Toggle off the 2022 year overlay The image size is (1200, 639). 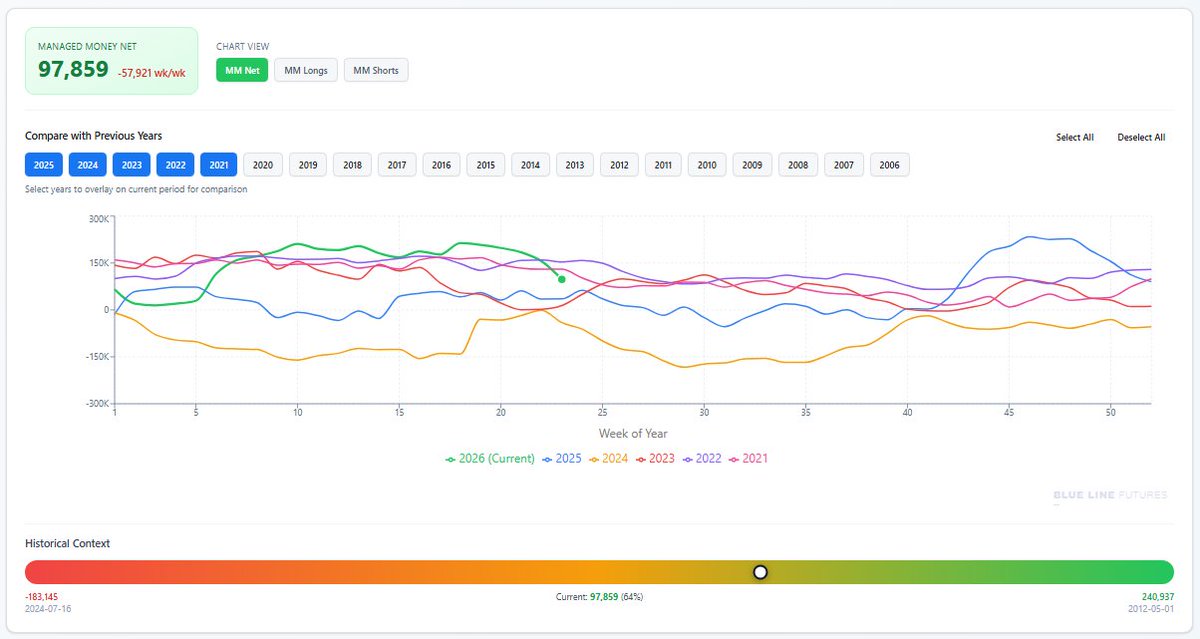175,165
